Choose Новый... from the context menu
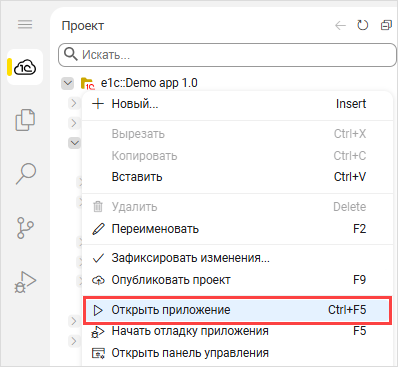 [237, 104]
